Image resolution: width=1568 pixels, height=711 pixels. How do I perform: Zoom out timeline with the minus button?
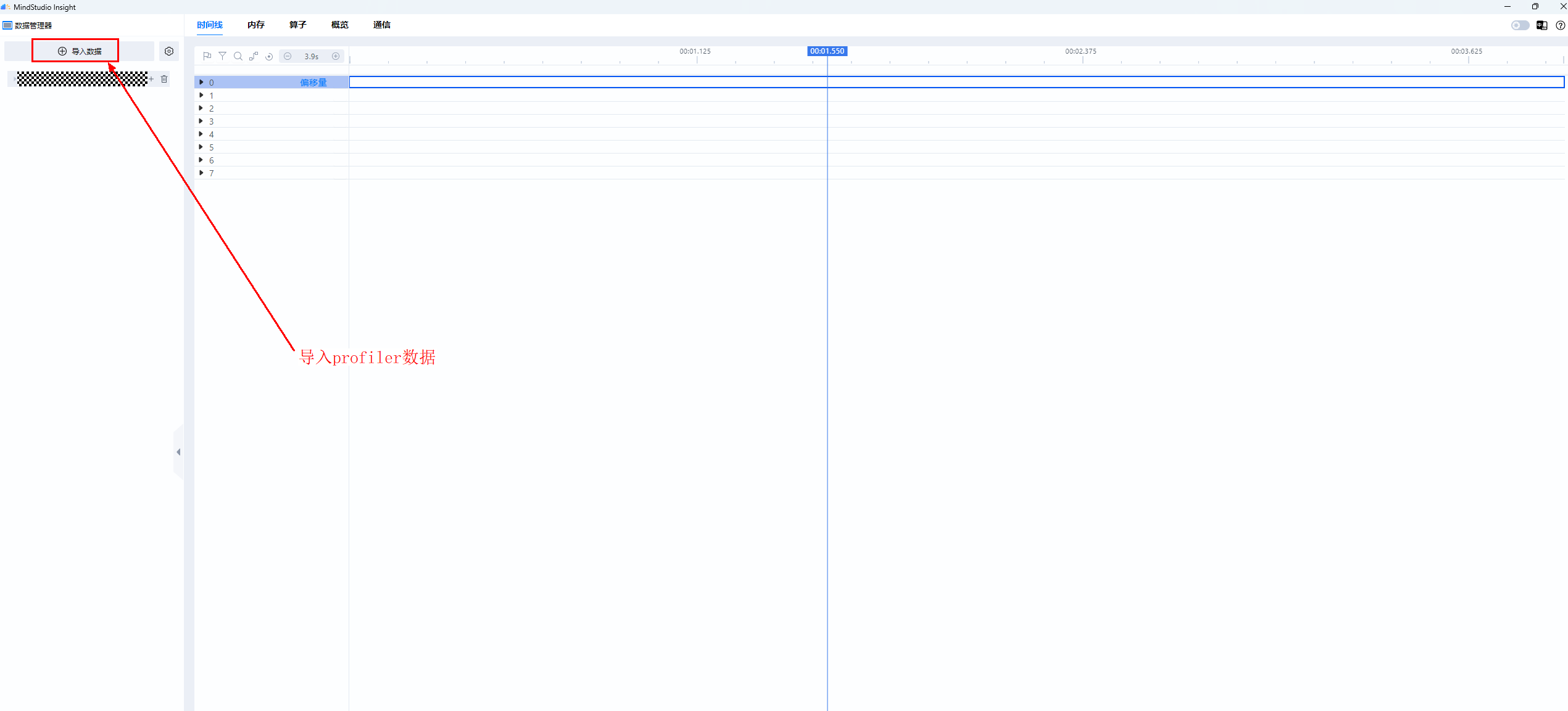coord(288,56)
